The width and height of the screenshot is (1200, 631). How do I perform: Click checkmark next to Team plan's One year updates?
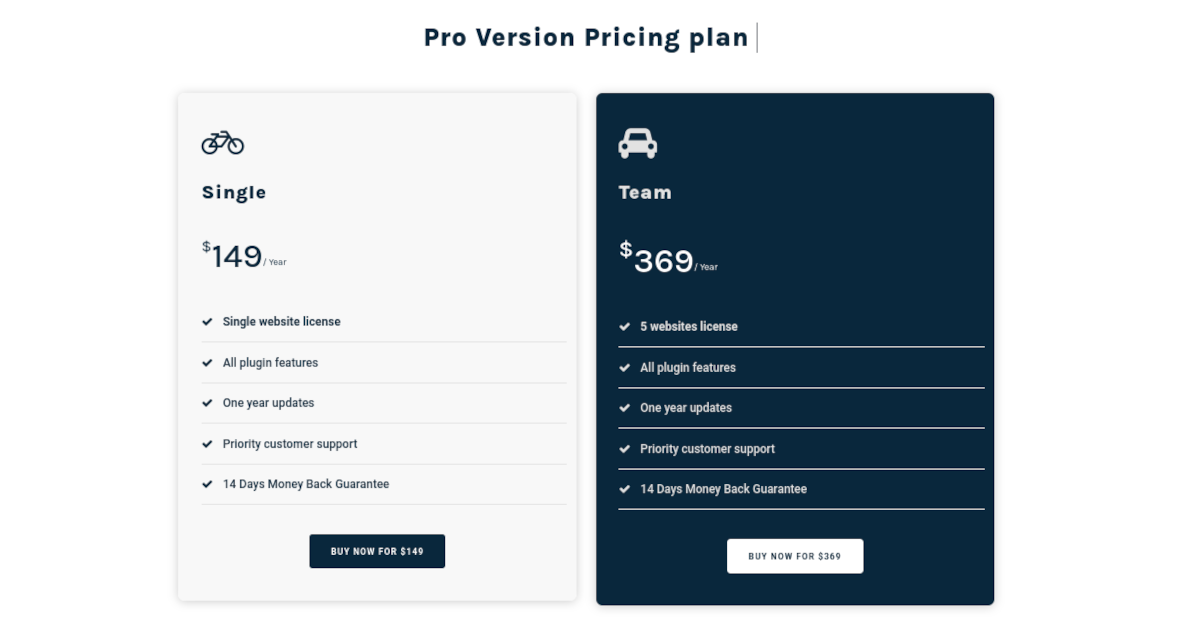click(x=625, y=408)
